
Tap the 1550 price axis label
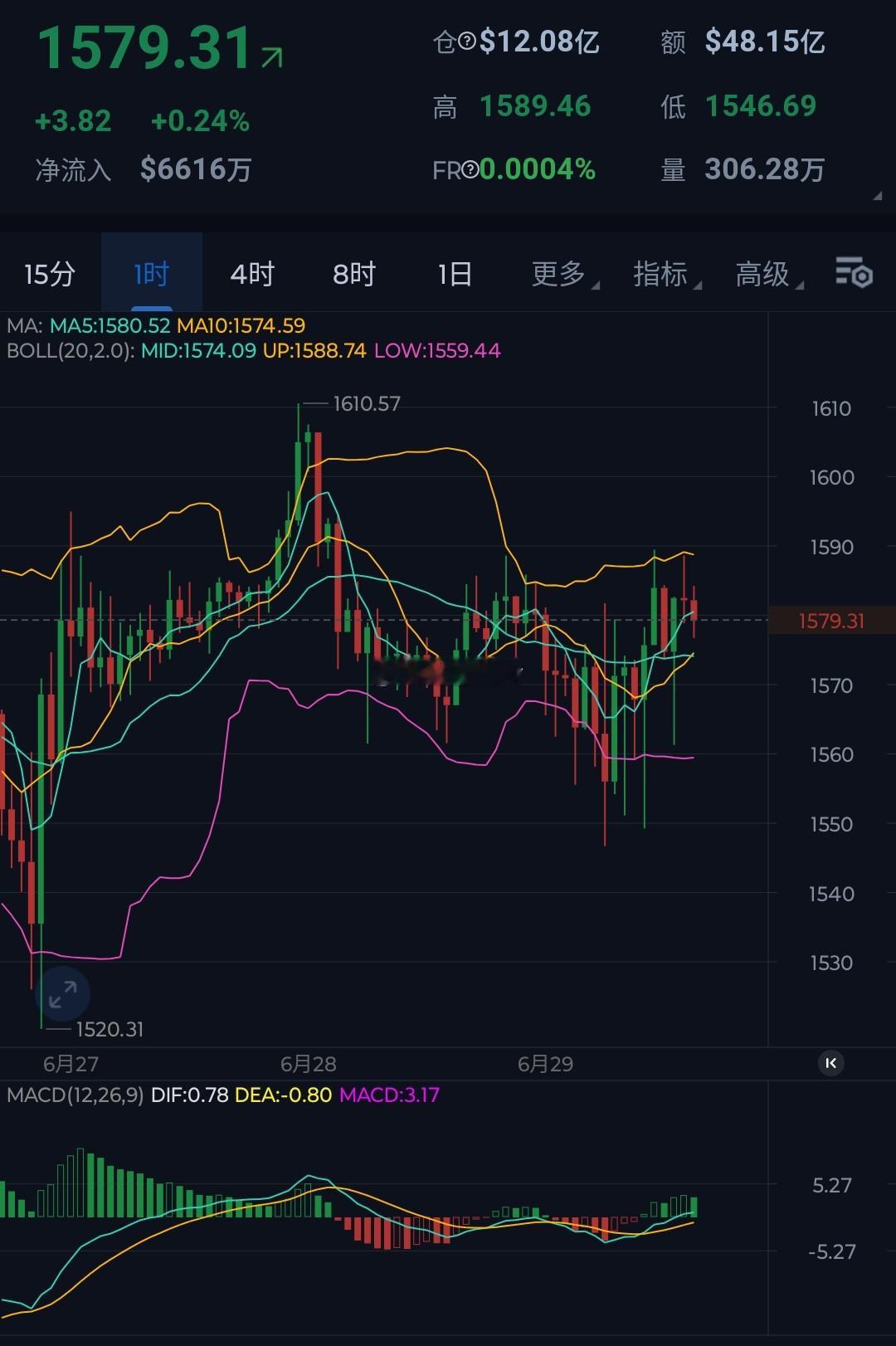(x=831, y=824)
